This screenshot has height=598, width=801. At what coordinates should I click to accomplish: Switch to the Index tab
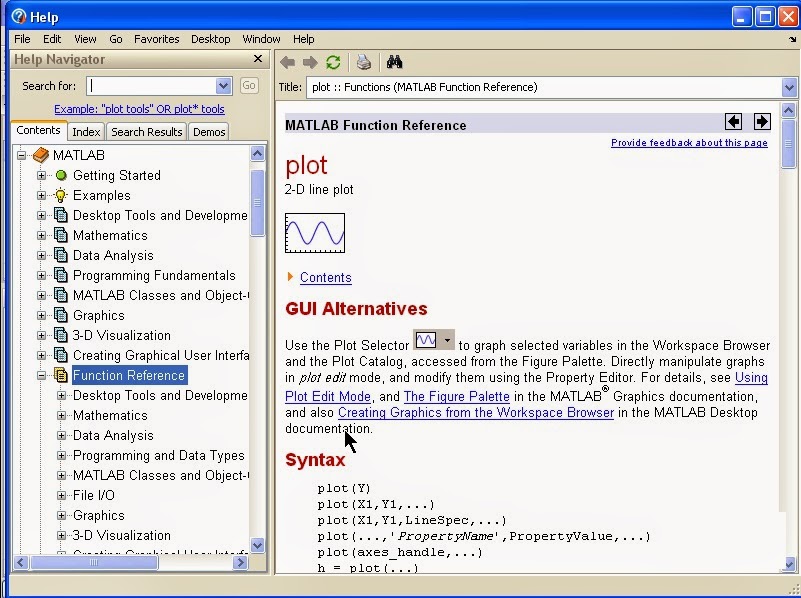click(86, 131)
